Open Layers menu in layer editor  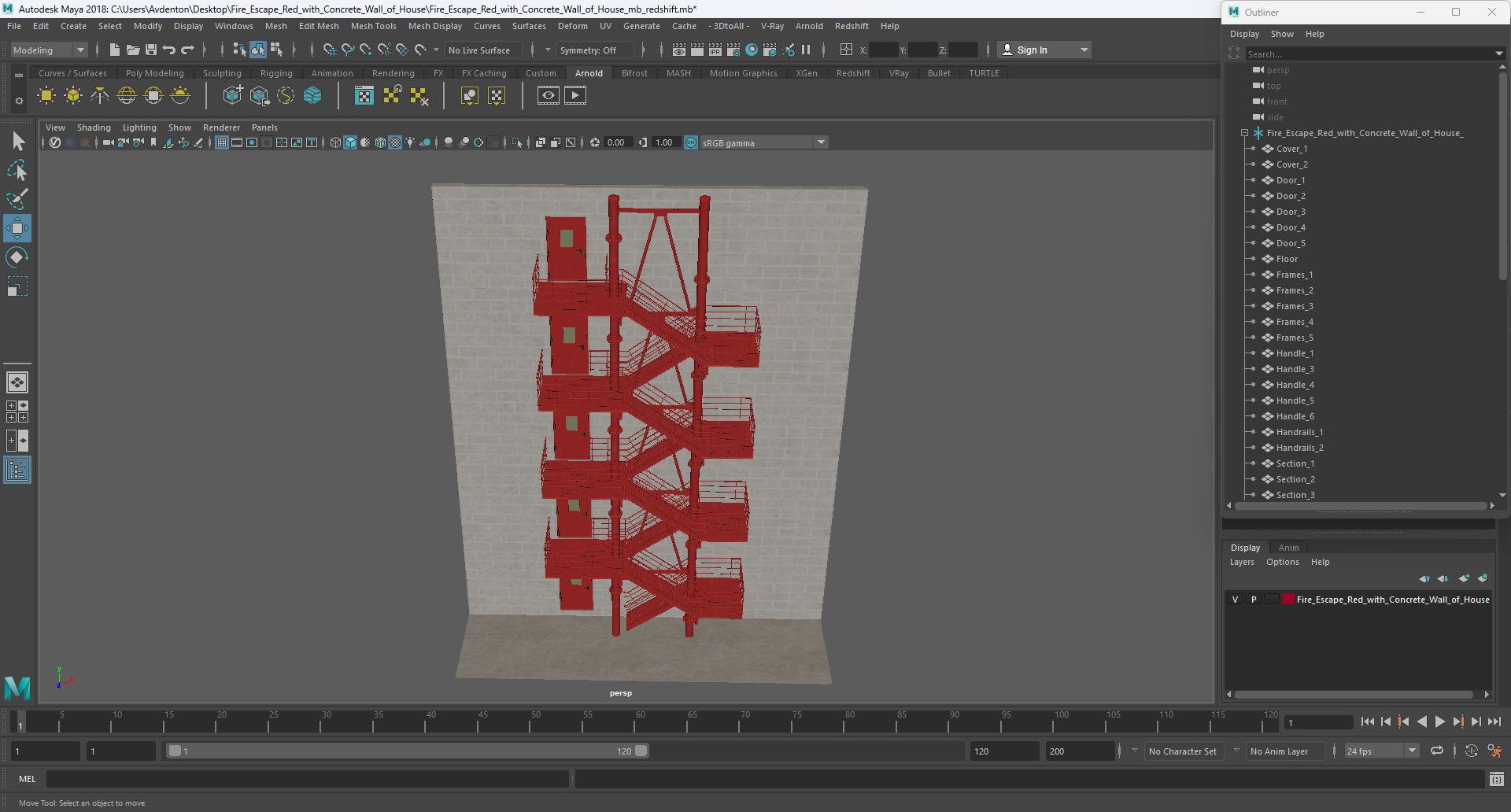[1242, 562]
